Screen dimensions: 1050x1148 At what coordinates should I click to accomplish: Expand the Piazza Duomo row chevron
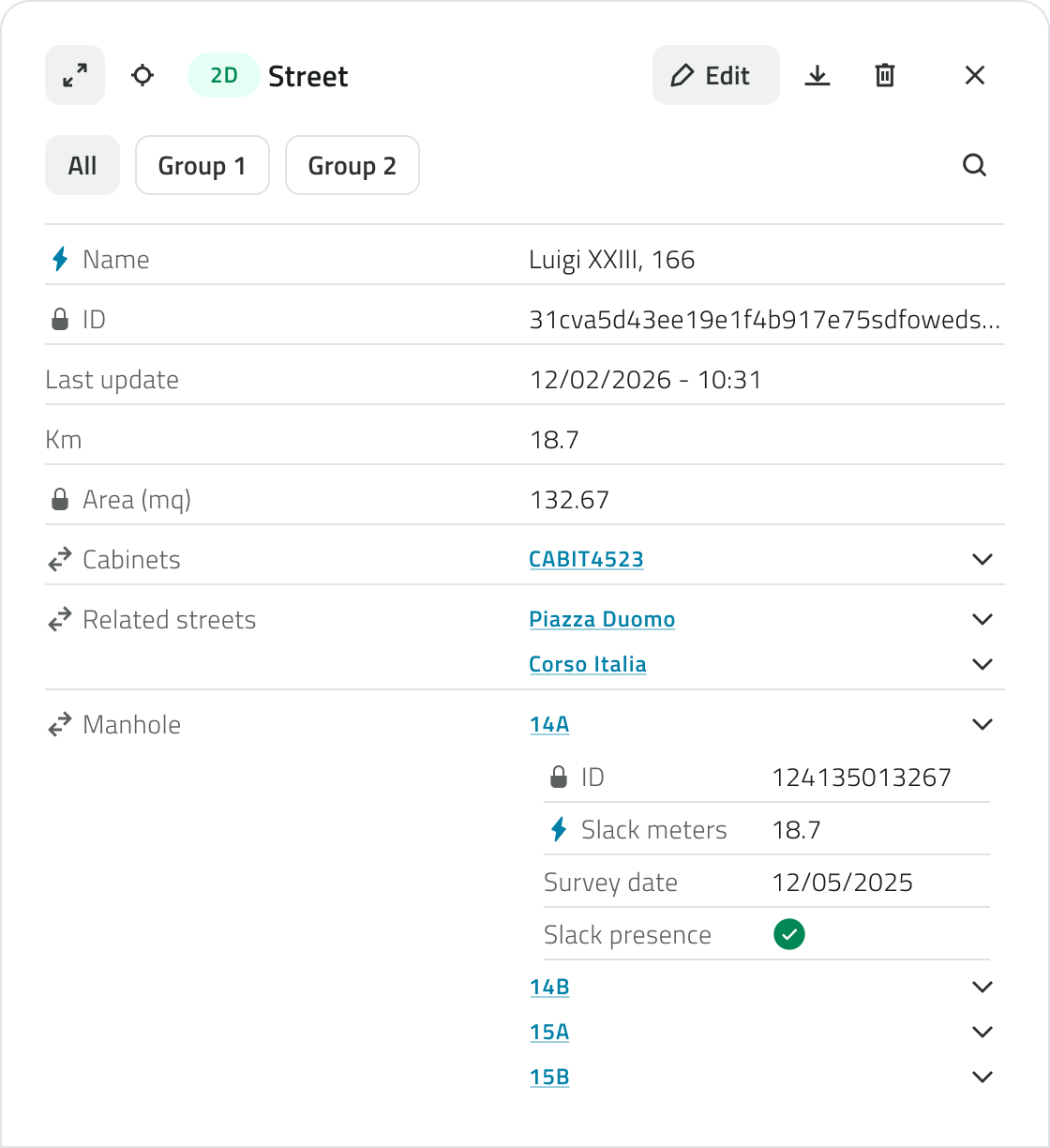(x=982, y=620)
